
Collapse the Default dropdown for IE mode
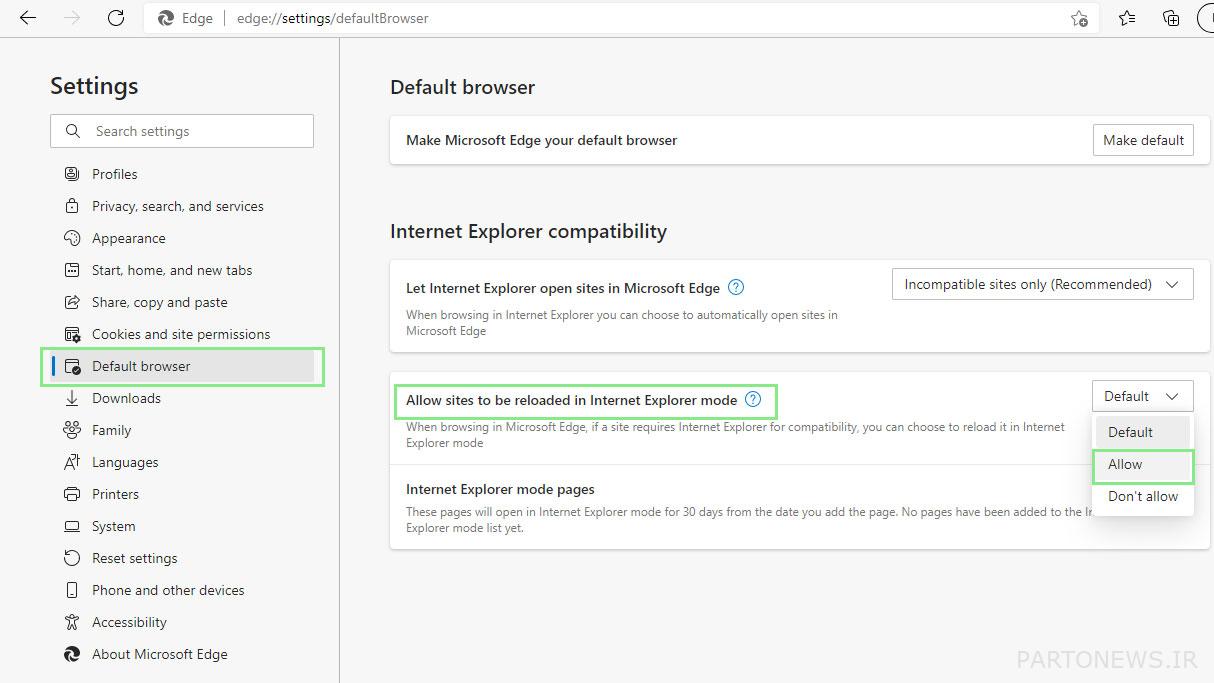point(1142,397)
